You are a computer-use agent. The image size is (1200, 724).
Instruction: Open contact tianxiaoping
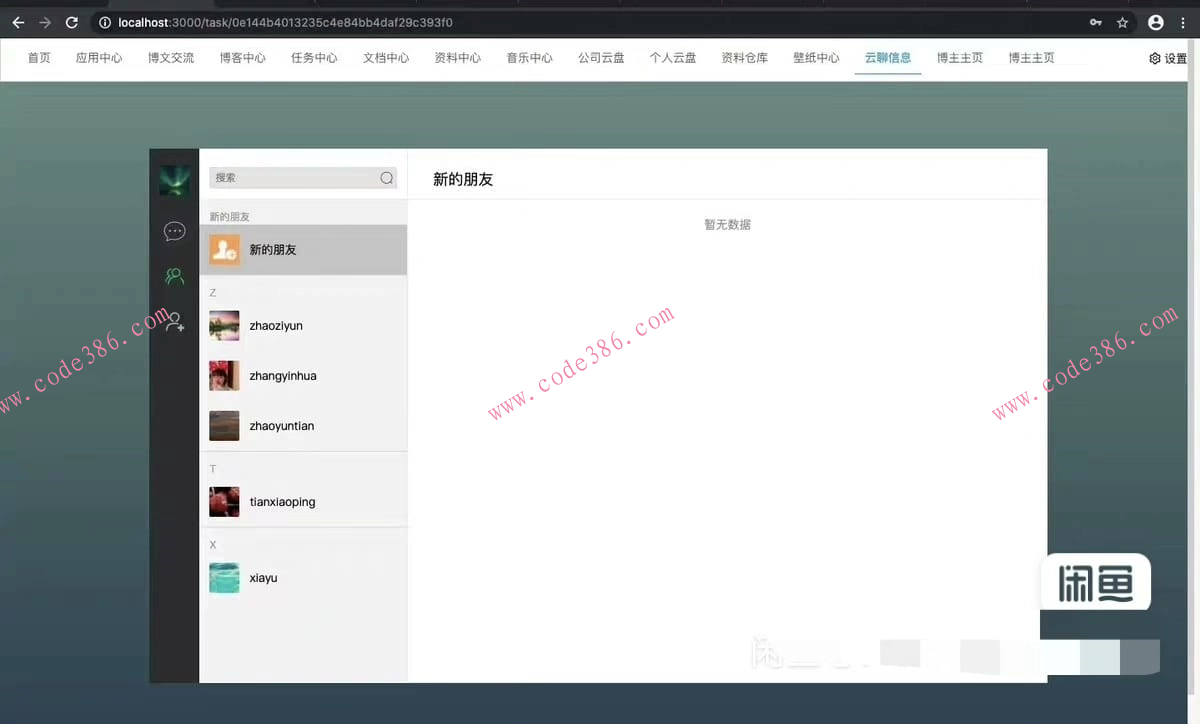[x=303, y=502]
